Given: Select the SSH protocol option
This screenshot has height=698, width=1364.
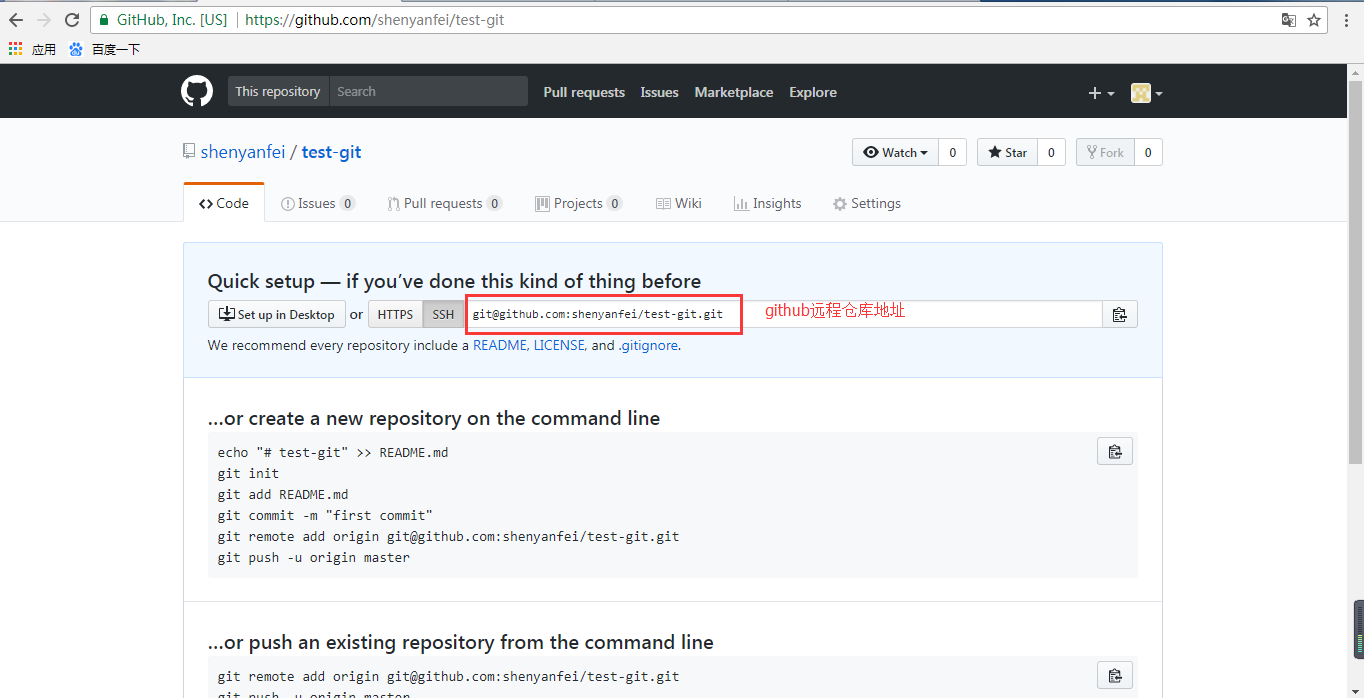Looking at the screenshot, I should coord(443,314).
